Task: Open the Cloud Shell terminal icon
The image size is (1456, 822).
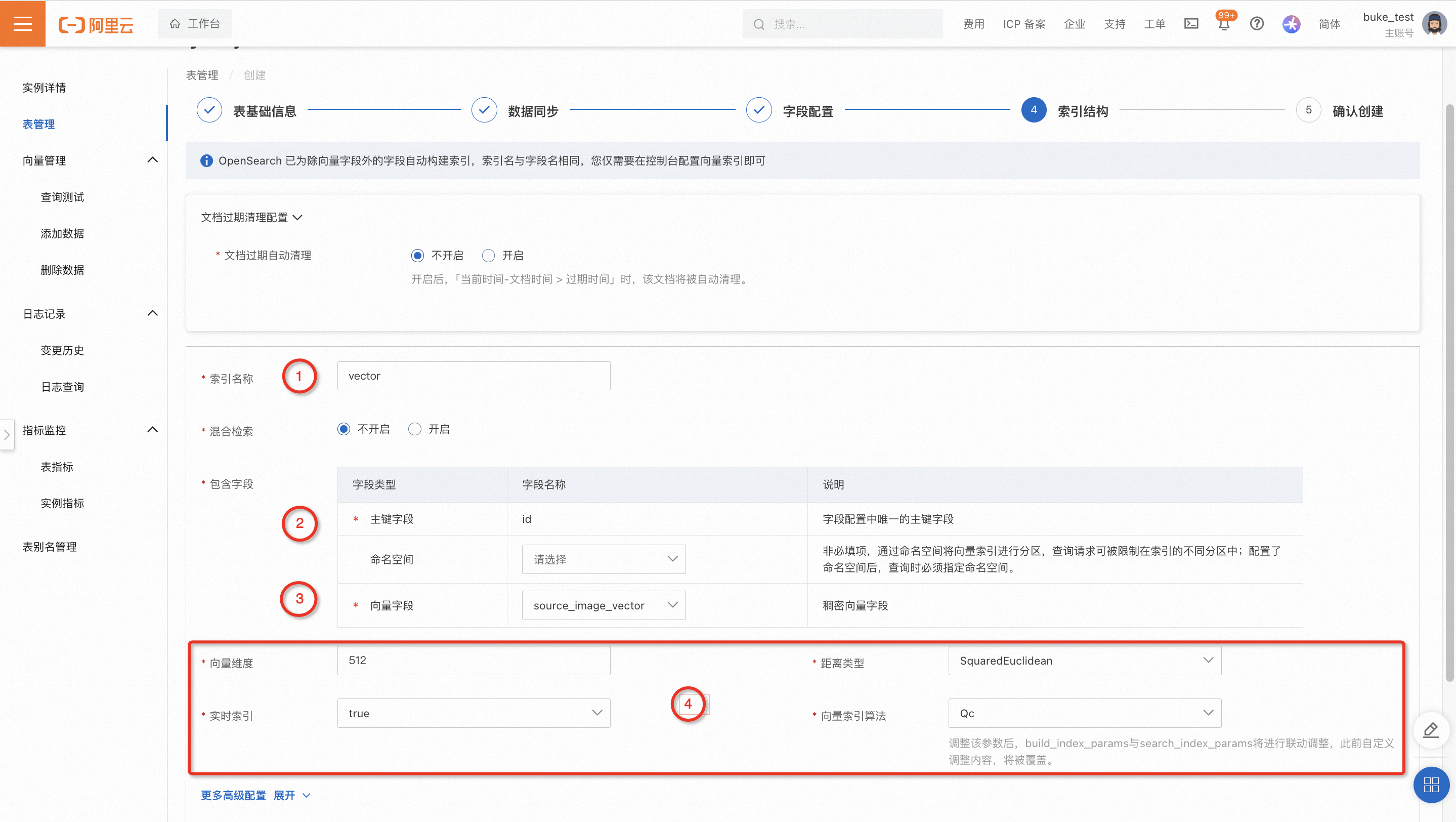Action: click(x=1191, y=24)
